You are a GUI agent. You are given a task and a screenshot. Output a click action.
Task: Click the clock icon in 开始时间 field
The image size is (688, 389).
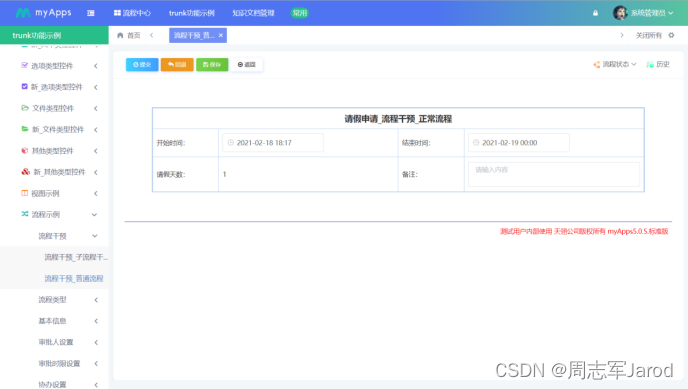coord(231,143)
